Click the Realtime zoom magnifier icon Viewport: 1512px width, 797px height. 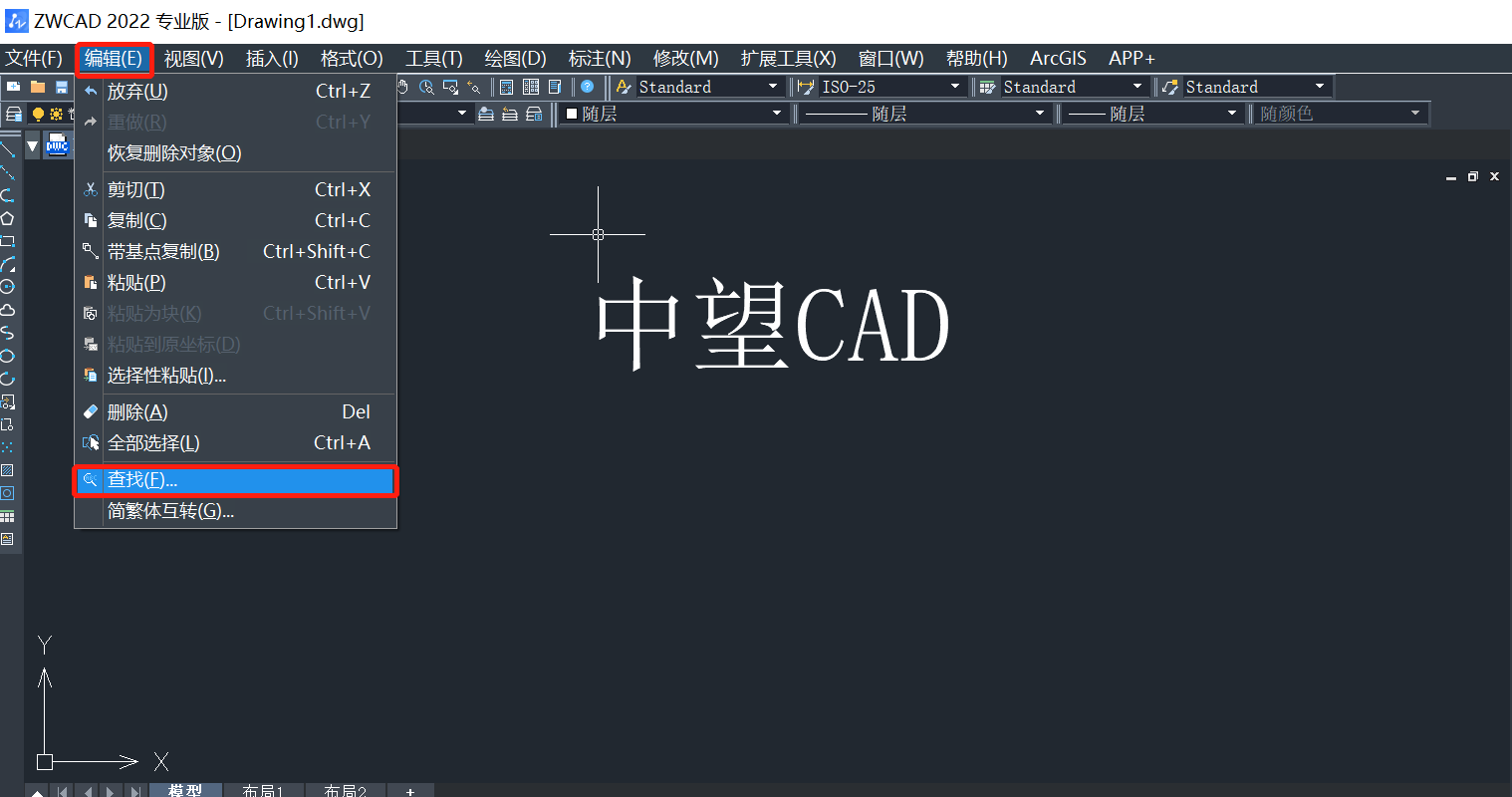[x=426, y=87]
